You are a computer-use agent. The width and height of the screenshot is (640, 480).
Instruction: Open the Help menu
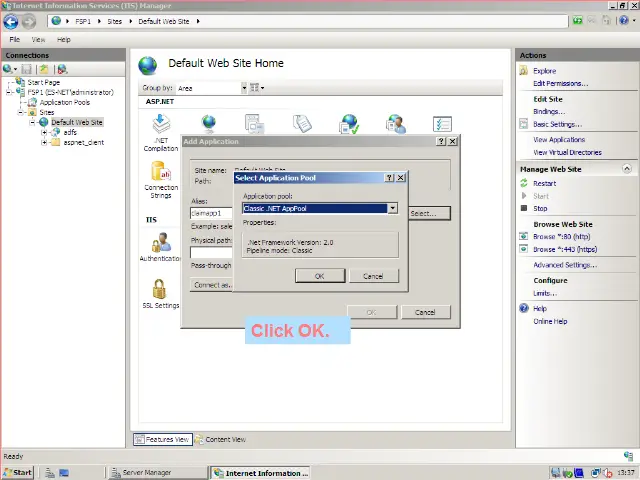click(64, 40)
